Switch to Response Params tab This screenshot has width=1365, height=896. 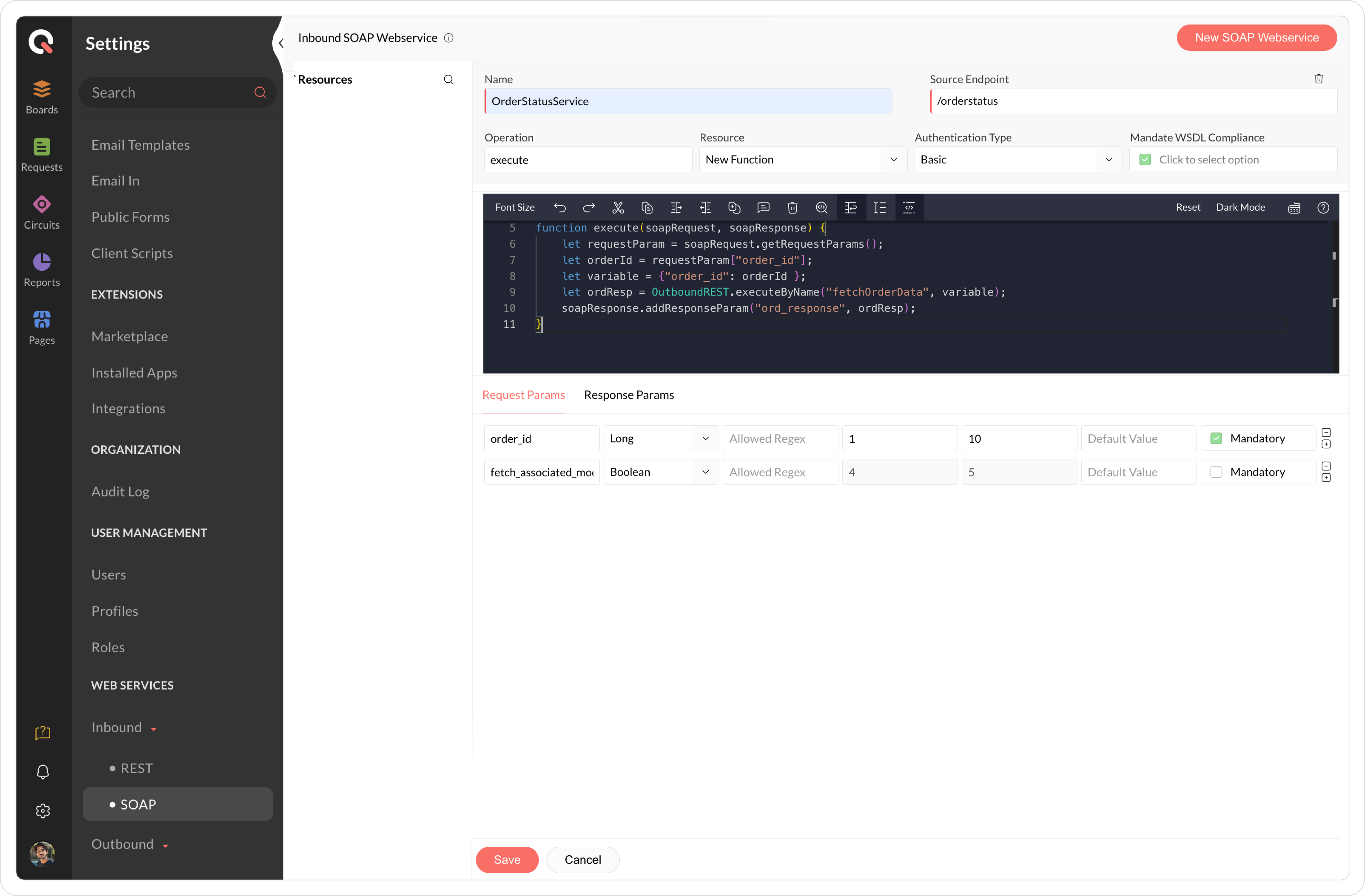[629, 395]
